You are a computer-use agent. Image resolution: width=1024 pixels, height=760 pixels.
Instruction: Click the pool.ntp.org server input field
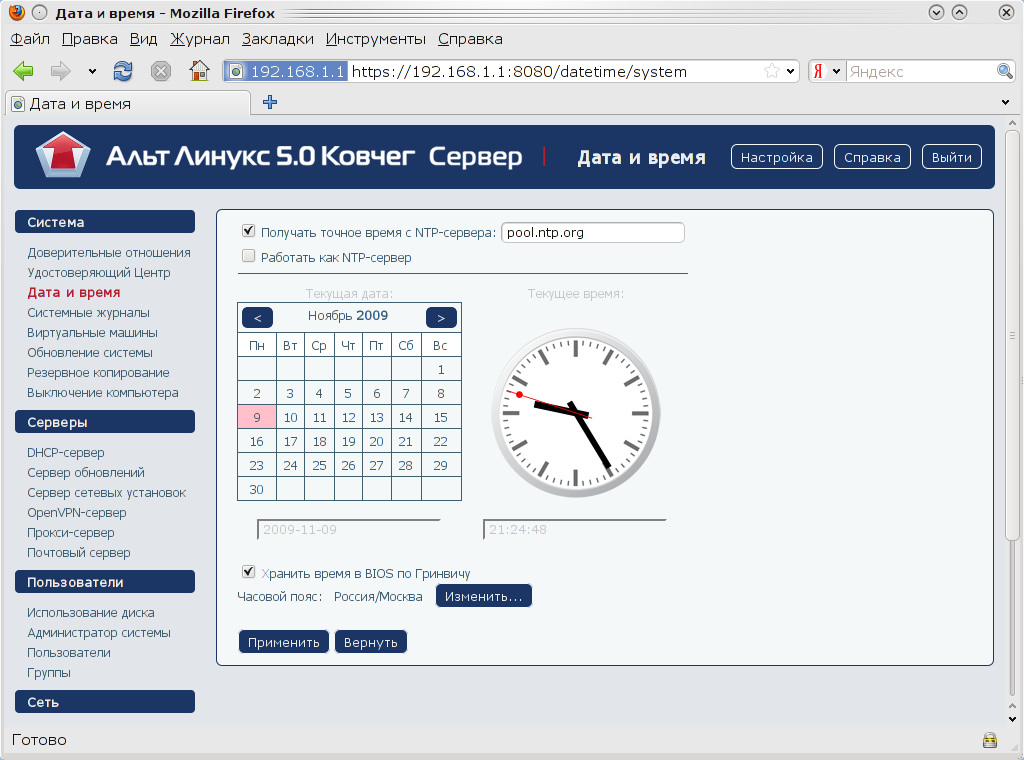click(x=592, y=232)
